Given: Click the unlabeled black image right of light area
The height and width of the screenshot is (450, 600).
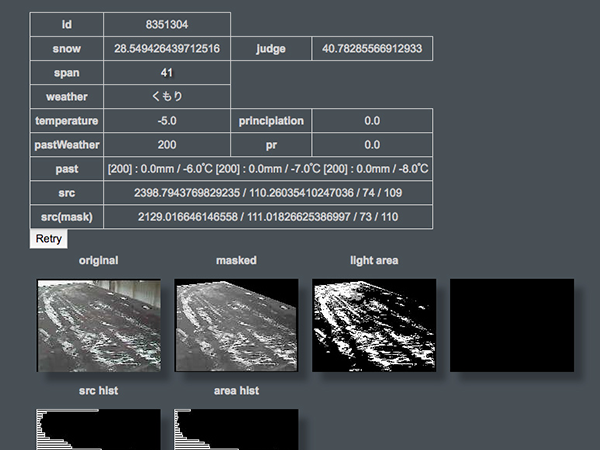Looking at the screenshot, I should (512, 326).
